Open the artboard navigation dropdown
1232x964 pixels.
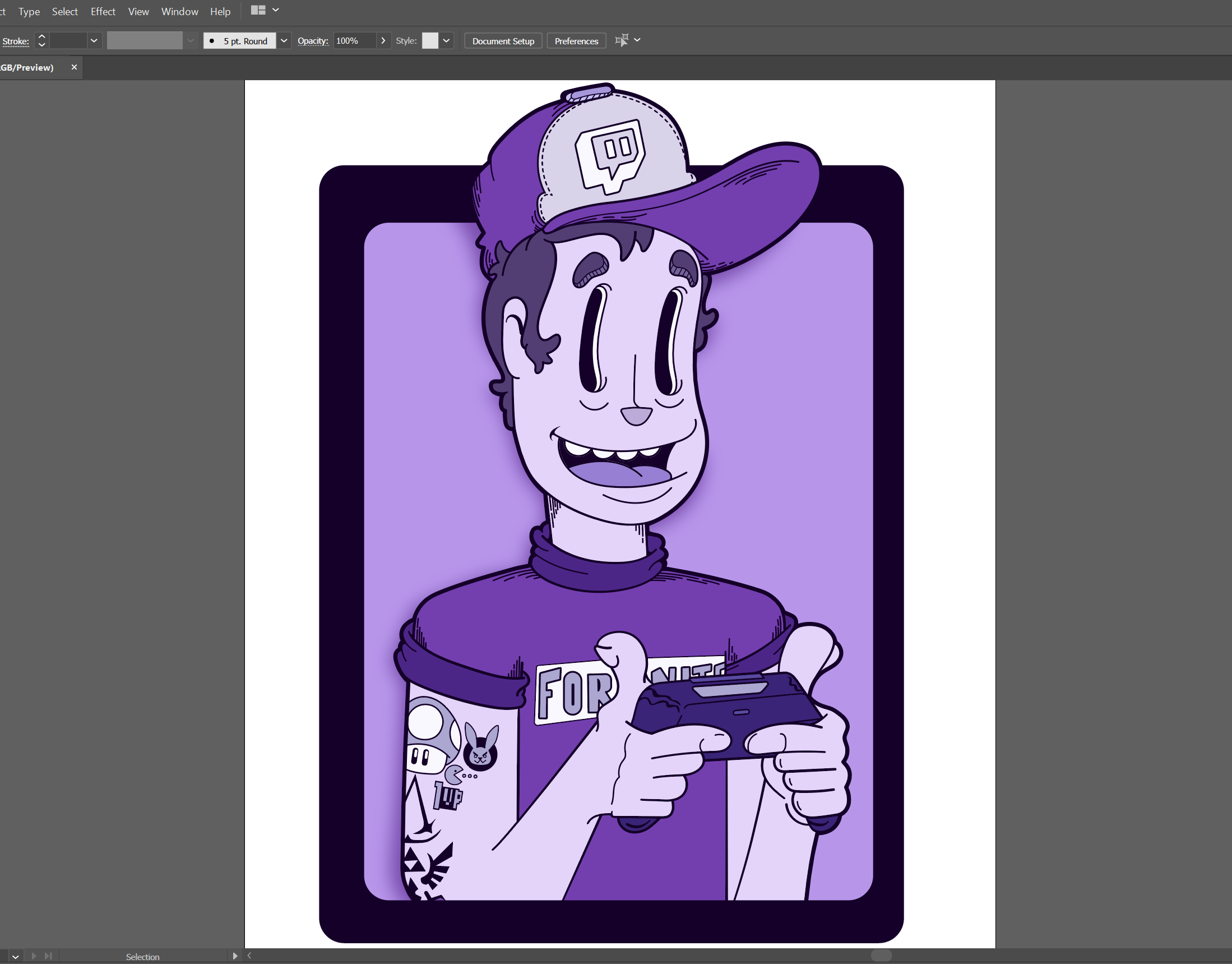[15, 957]
